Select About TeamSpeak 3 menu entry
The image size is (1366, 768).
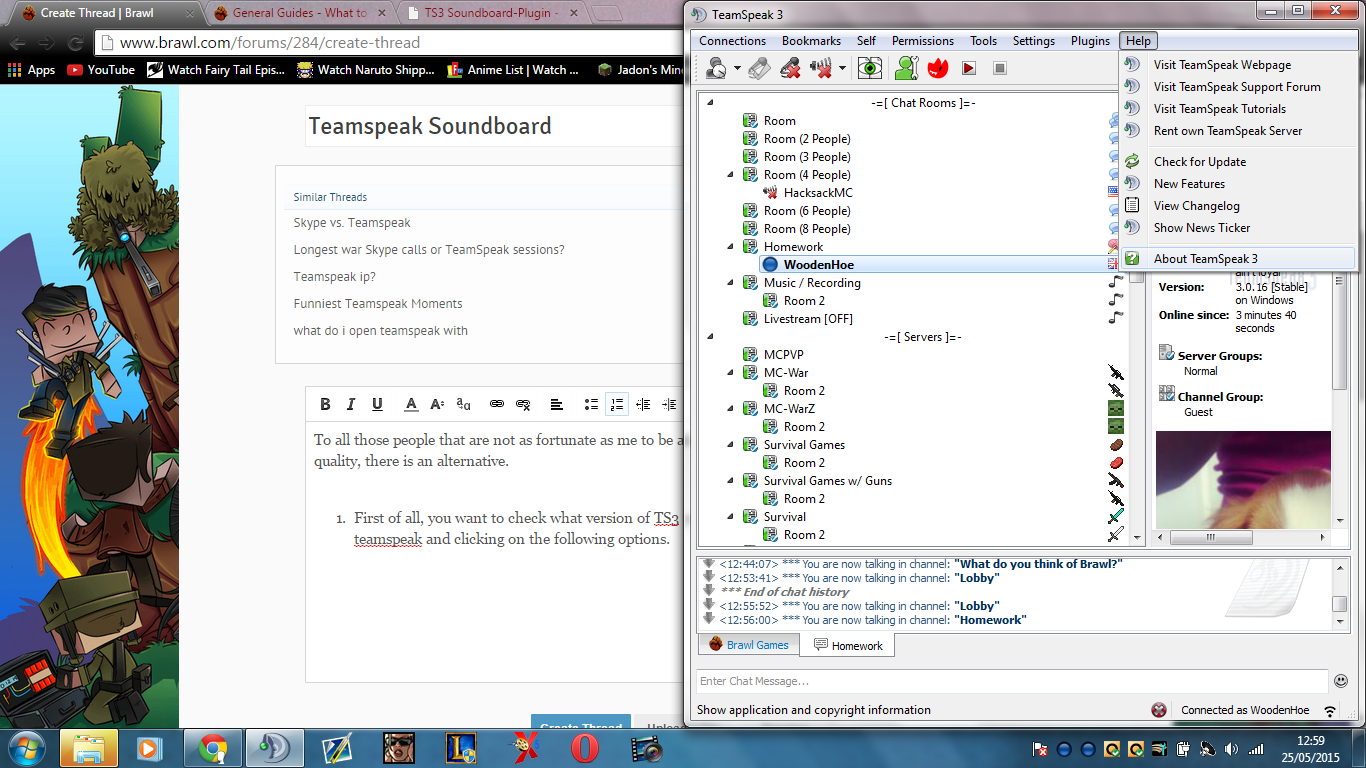coord(1205,258)
